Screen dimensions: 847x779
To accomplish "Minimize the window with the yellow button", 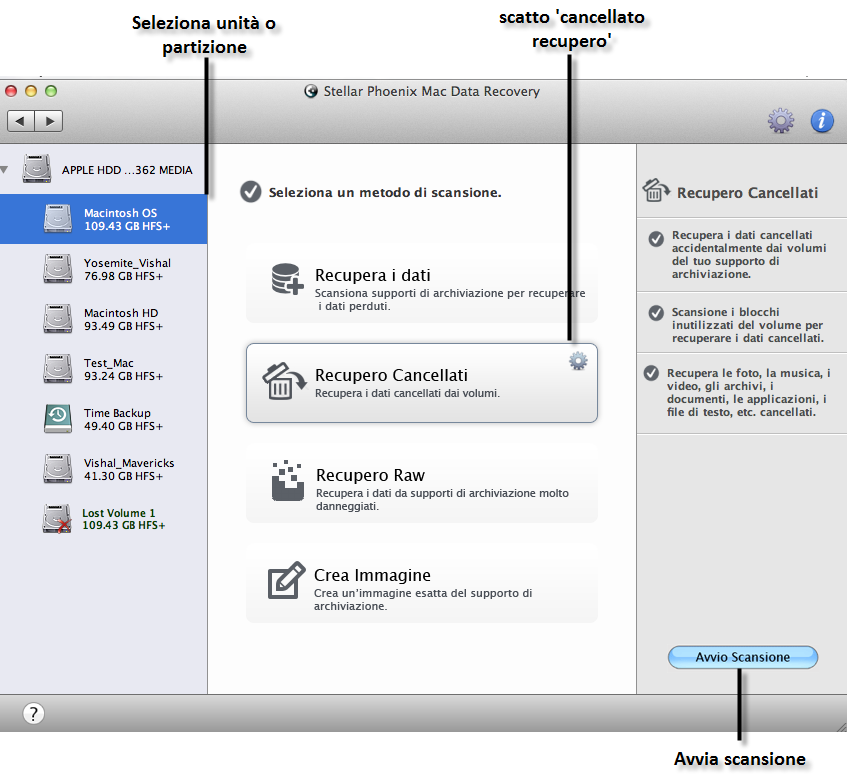I will point(31,91).
